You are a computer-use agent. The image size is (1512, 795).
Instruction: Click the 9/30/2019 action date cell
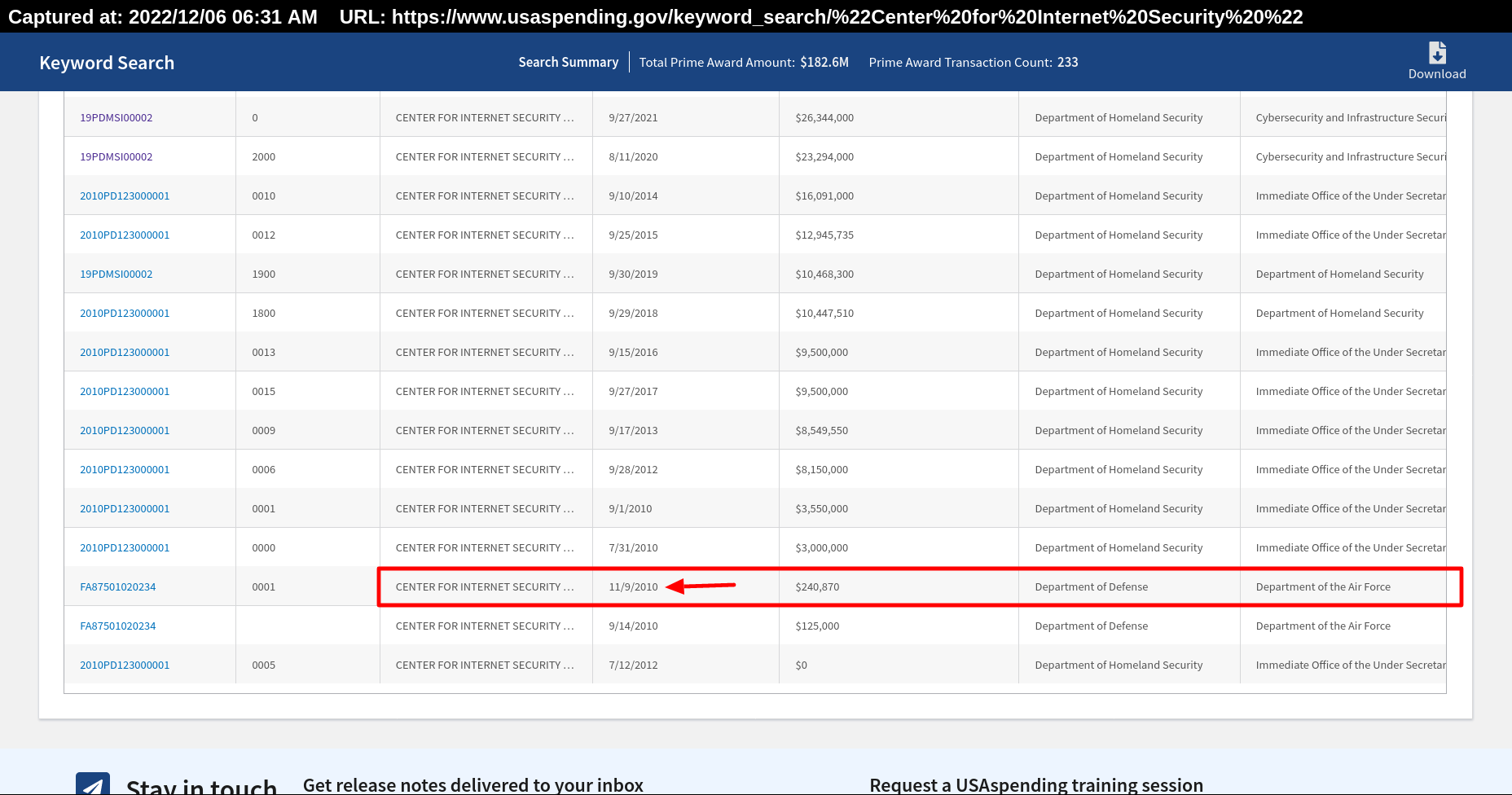click(x=686, y=274)
